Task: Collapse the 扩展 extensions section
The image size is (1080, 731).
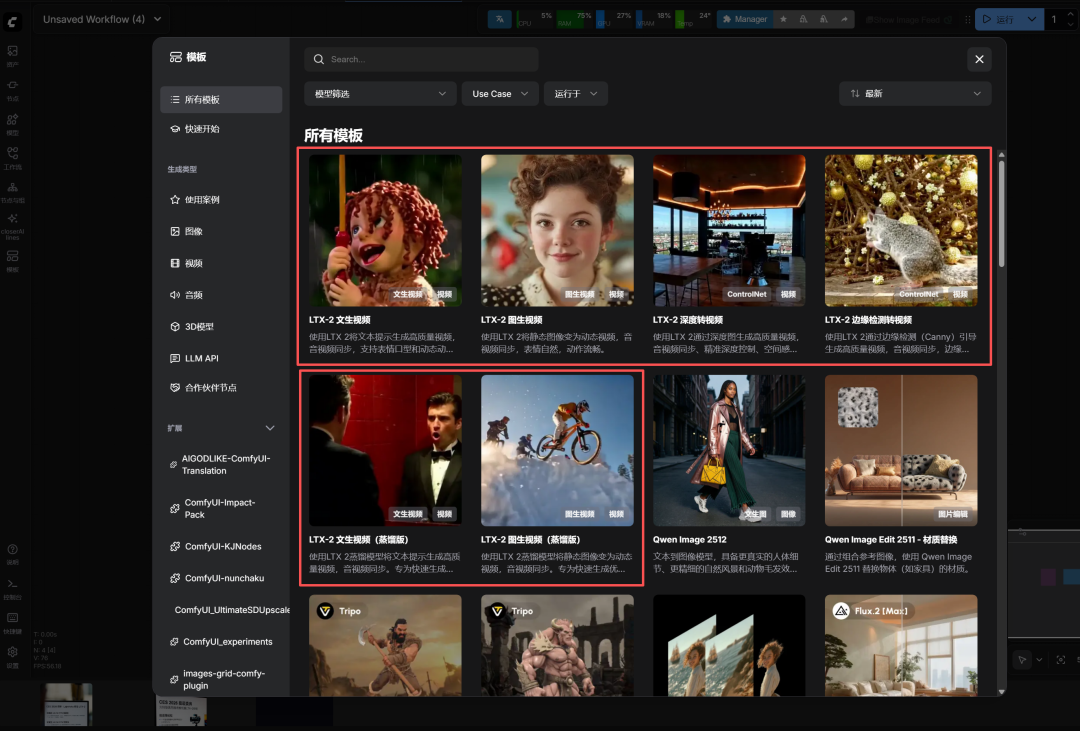Action: (270, 428)
